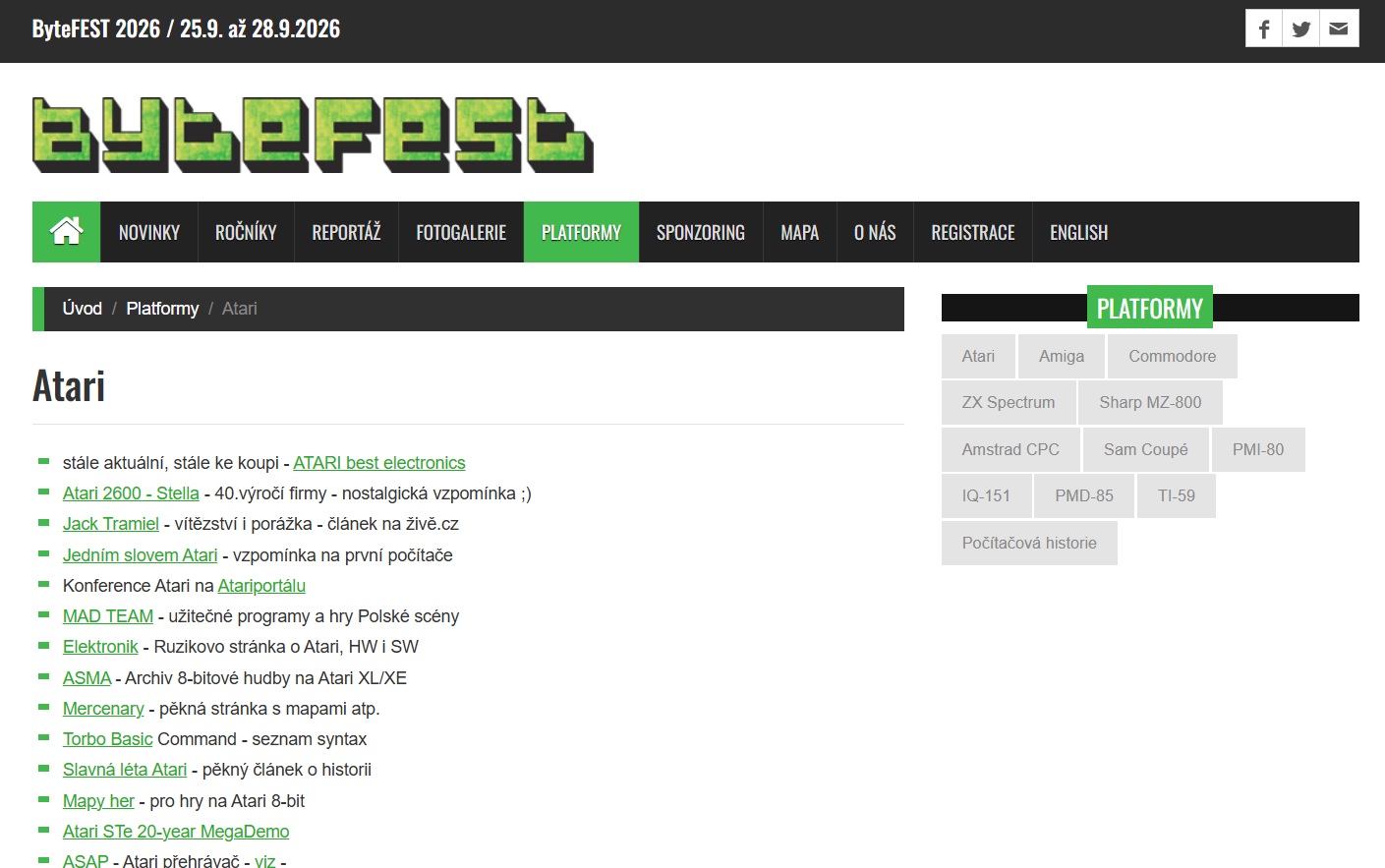The height and width of the screenshot is (868, 1385).
Task: Select the IQ-151 platform tag
Action: [986, 495]
